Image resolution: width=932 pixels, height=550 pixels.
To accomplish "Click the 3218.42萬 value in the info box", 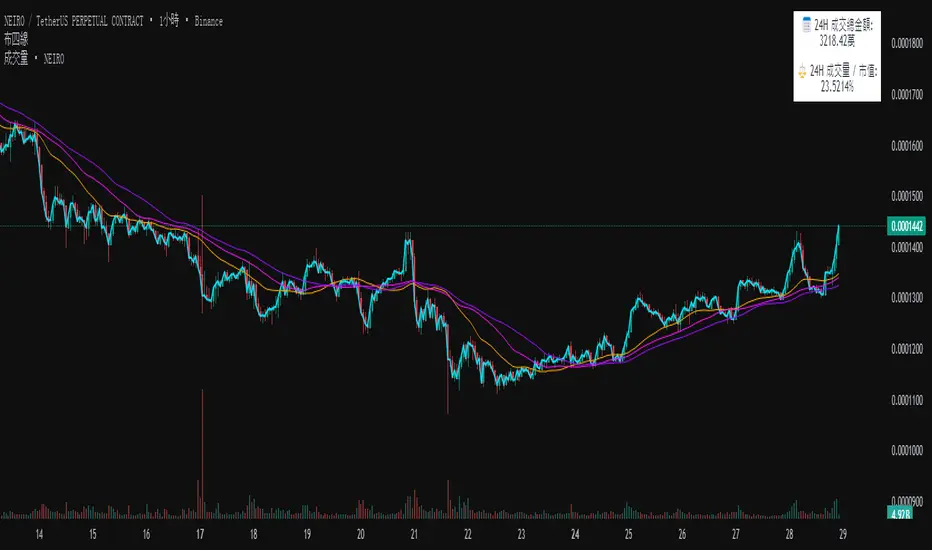I will tap(837, 40).
